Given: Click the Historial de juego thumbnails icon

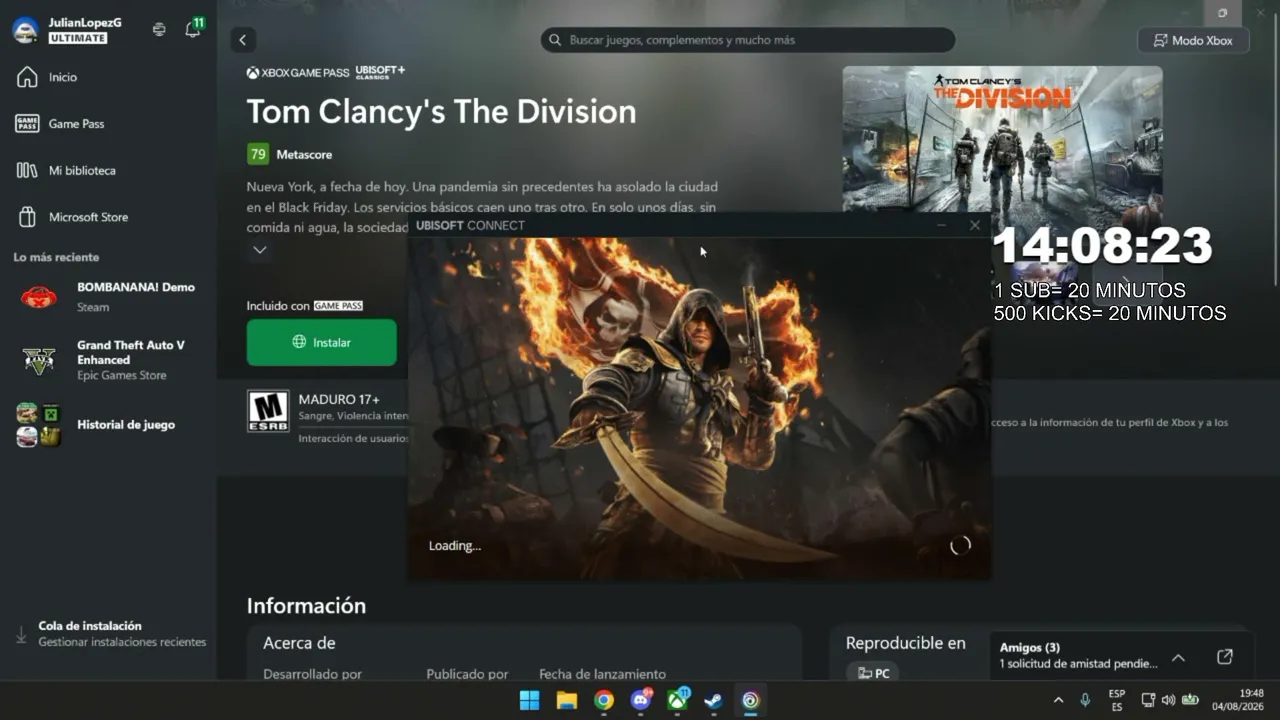Looking at the screenshot, I should (x=39, y=425).
